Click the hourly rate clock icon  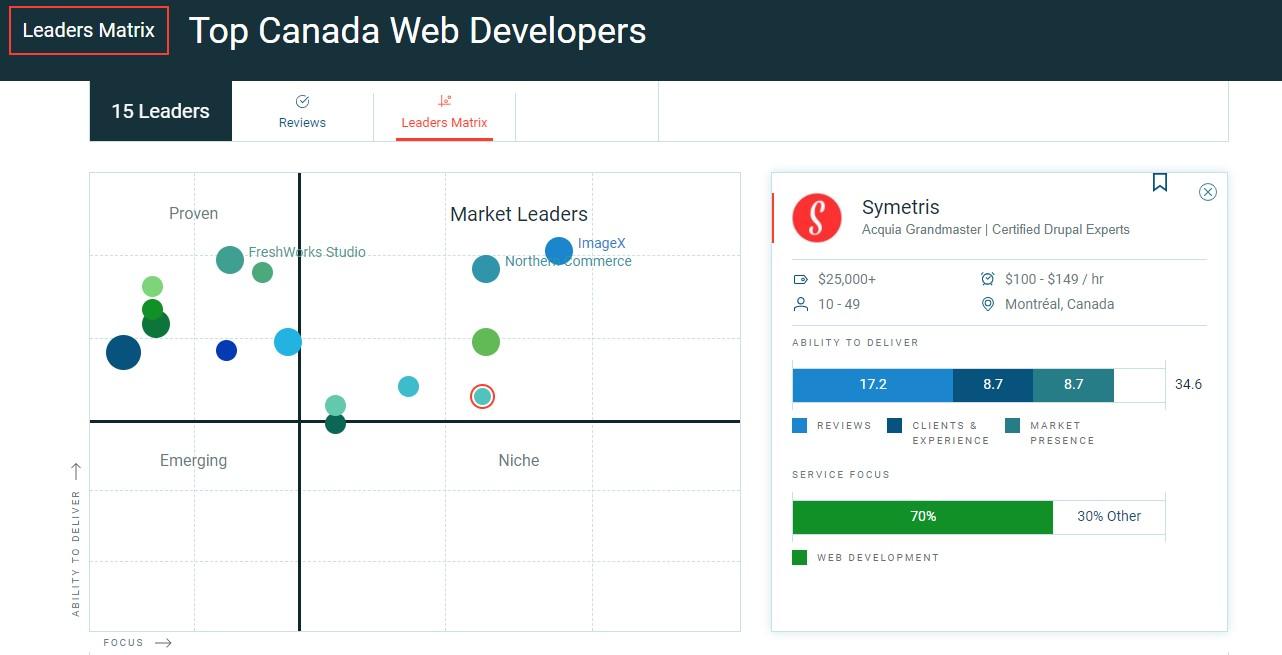pyautogui.click(x=988, y=279)
